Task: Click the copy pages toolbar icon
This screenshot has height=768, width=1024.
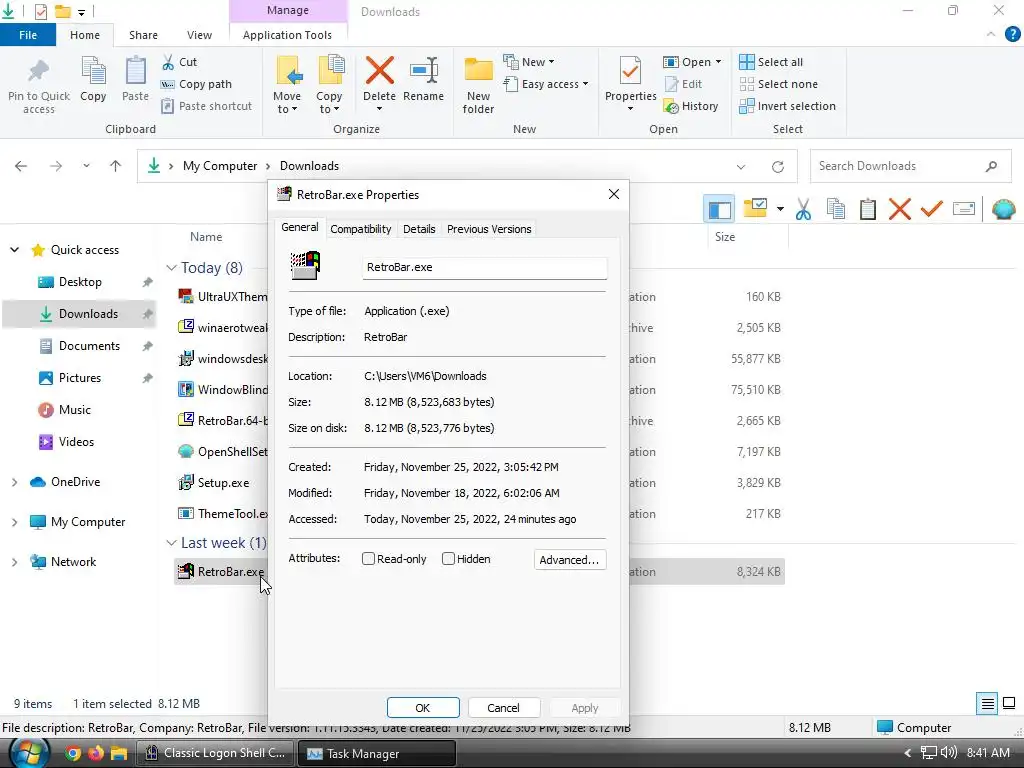Action: click(x=836, y=210)
